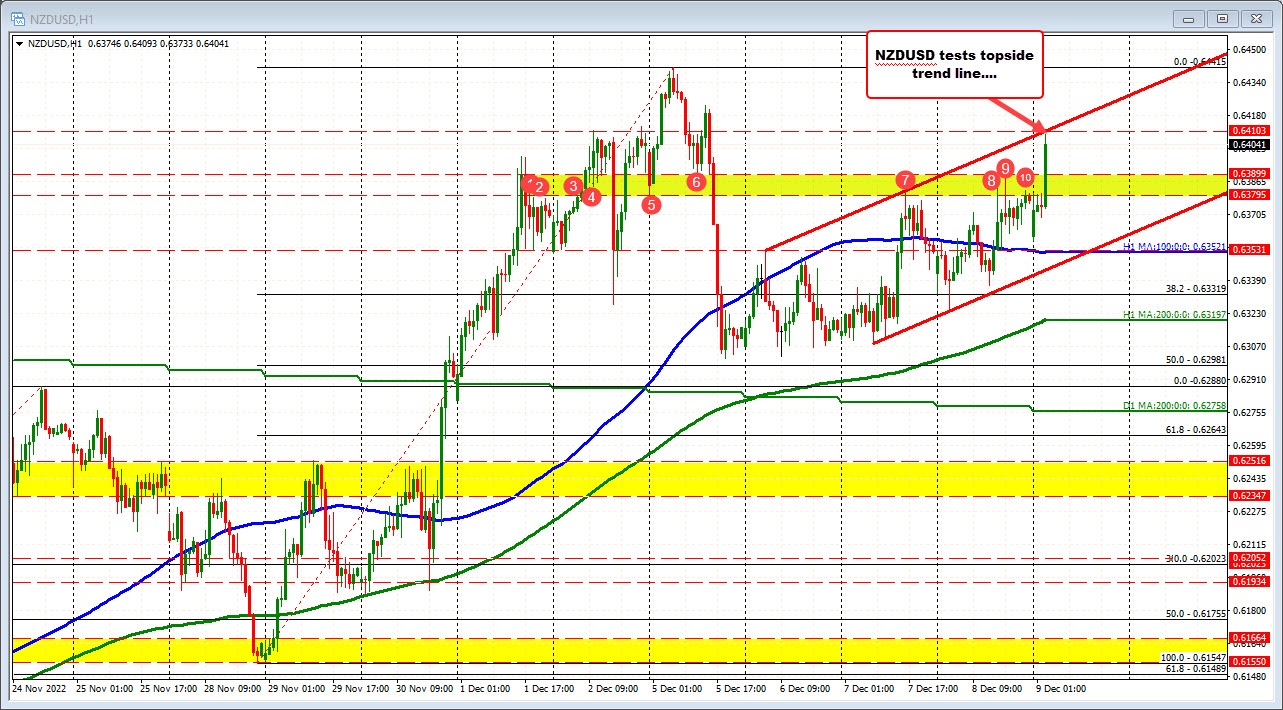Maximize the NZDUSD,H1 chart window
The width and height of the screenshot is (1283, 710).
1222,17
